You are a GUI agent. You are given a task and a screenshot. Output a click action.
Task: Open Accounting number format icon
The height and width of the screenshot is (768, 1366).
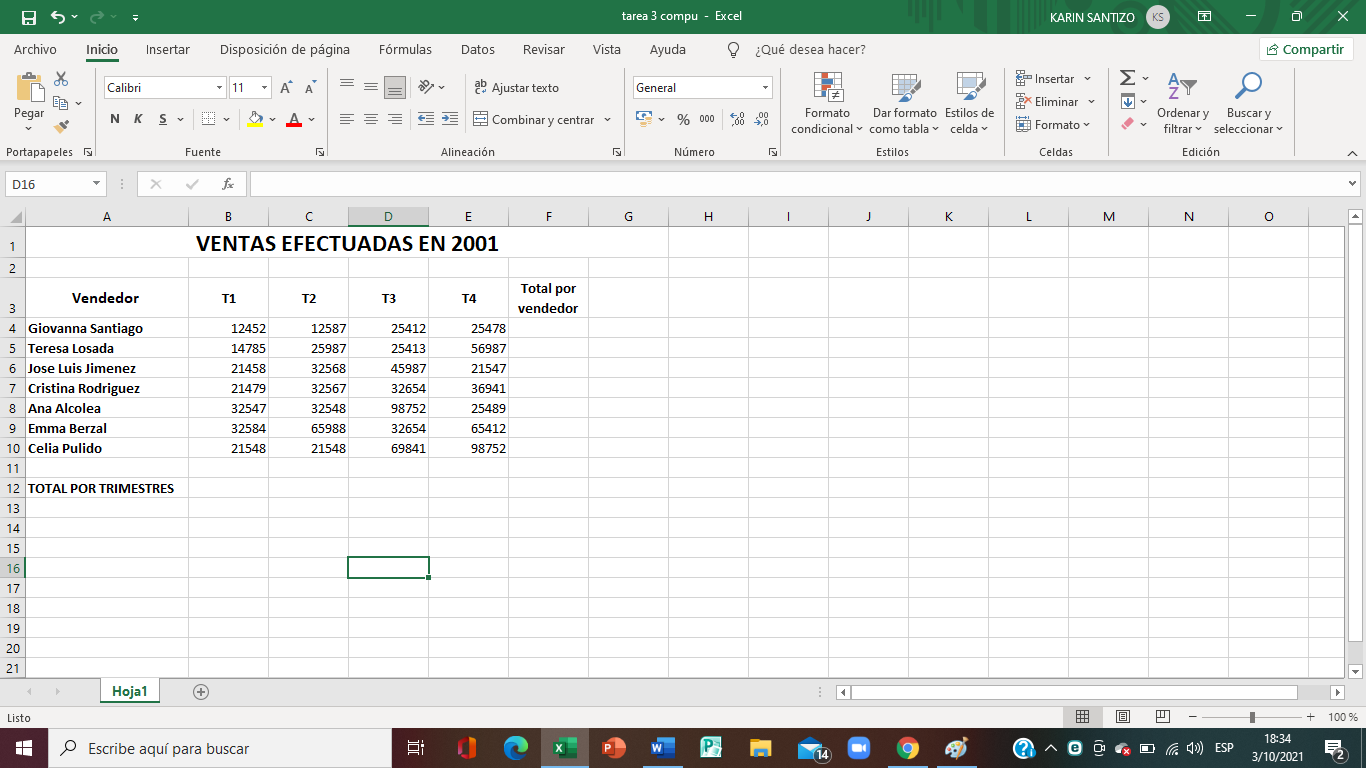tap(644, 119)
